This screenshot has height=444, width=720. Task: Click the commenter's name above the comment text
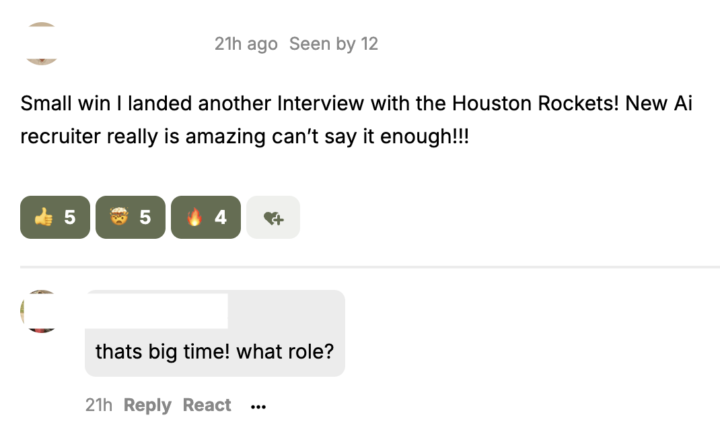tap(157, 309)
